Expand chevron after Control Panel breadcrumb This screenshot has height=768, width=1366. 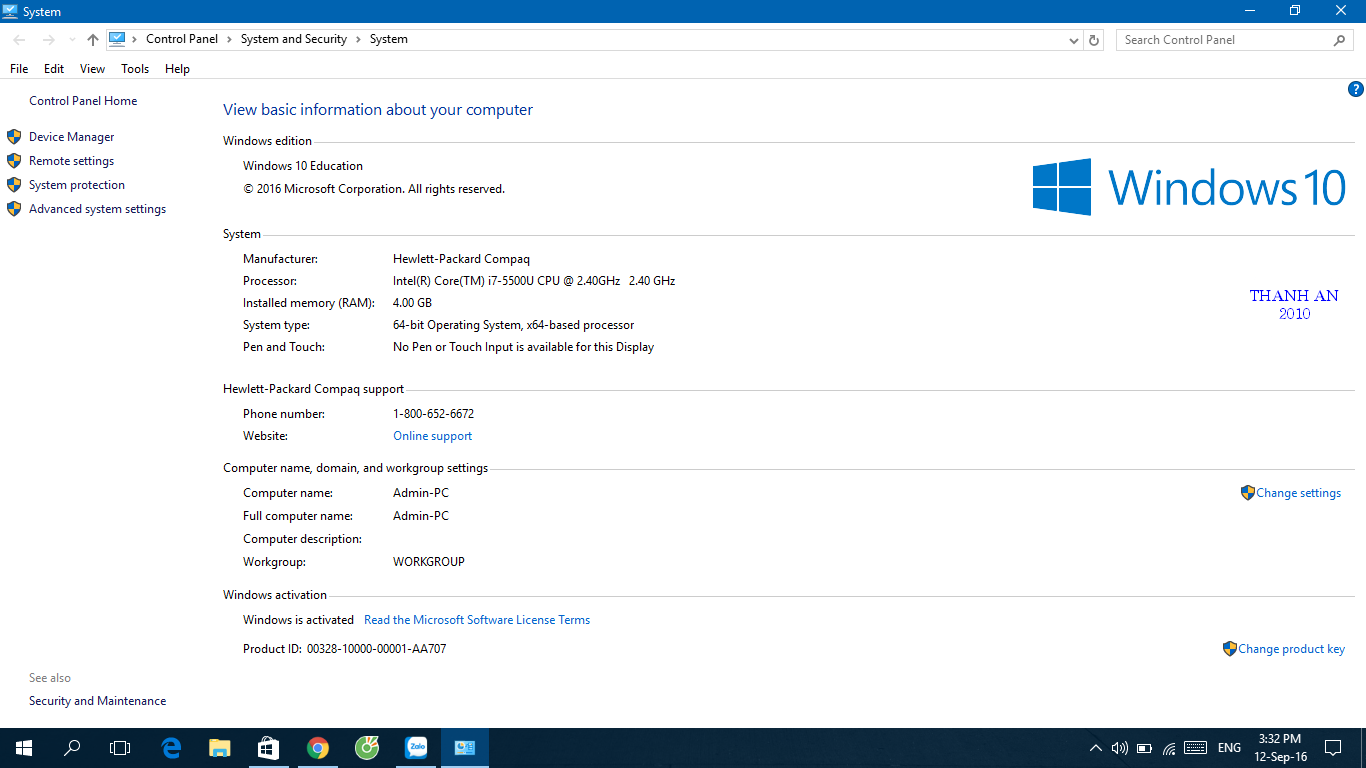(x=230, y=39)
